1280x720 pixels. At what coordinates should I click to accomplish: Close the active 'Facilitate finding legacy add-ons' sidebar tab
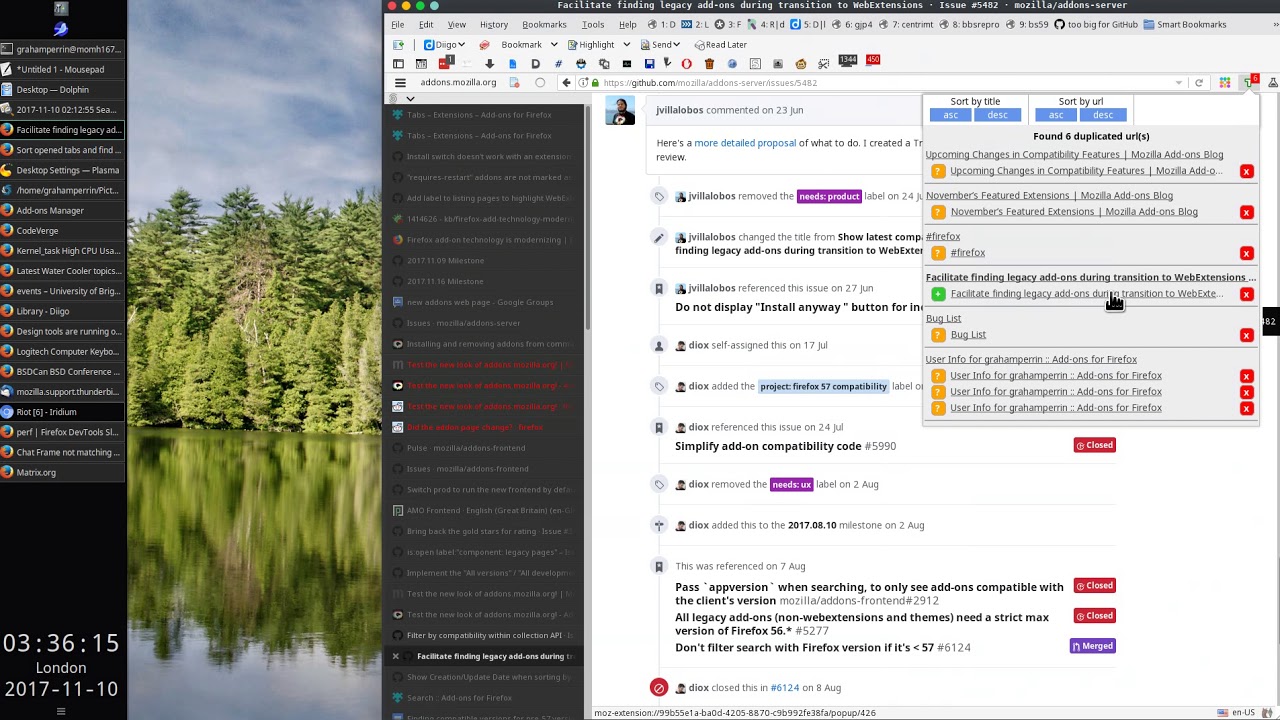[396, 656]
